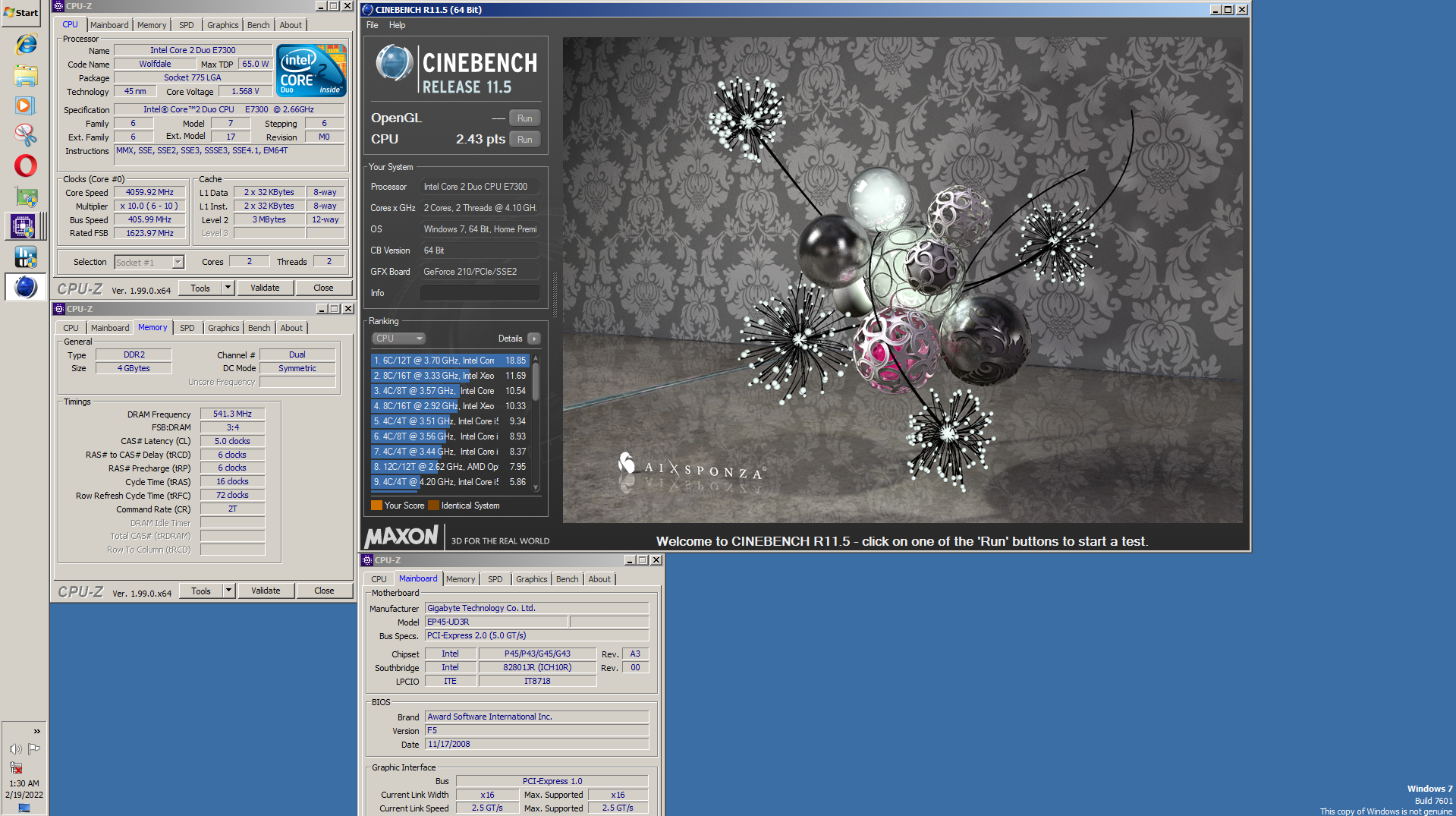Open the File menu in Cinebench

373,25
